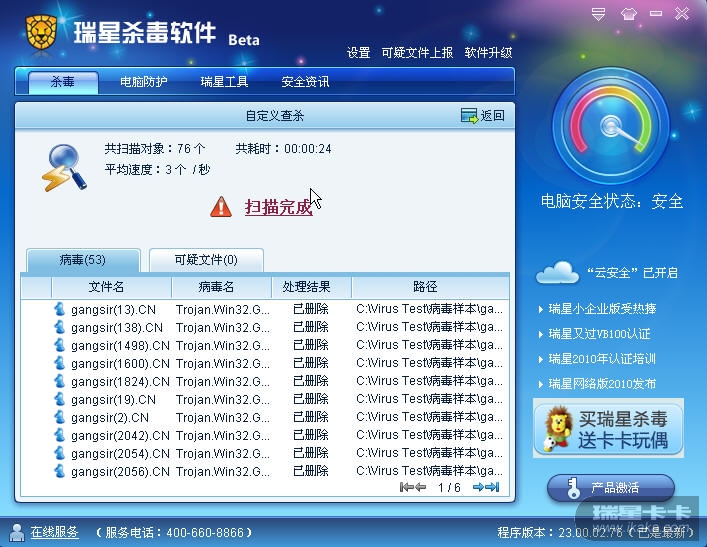Click 软件升级 update link
The image size is (707, 547).
488,53
